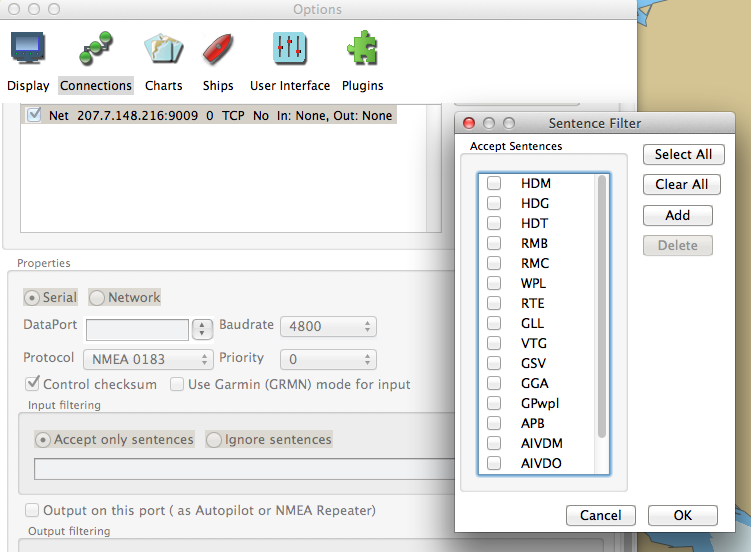Check the RTE sentence checkbox
The height and width of the screenshot is (552, 751).
coord(494,303)
